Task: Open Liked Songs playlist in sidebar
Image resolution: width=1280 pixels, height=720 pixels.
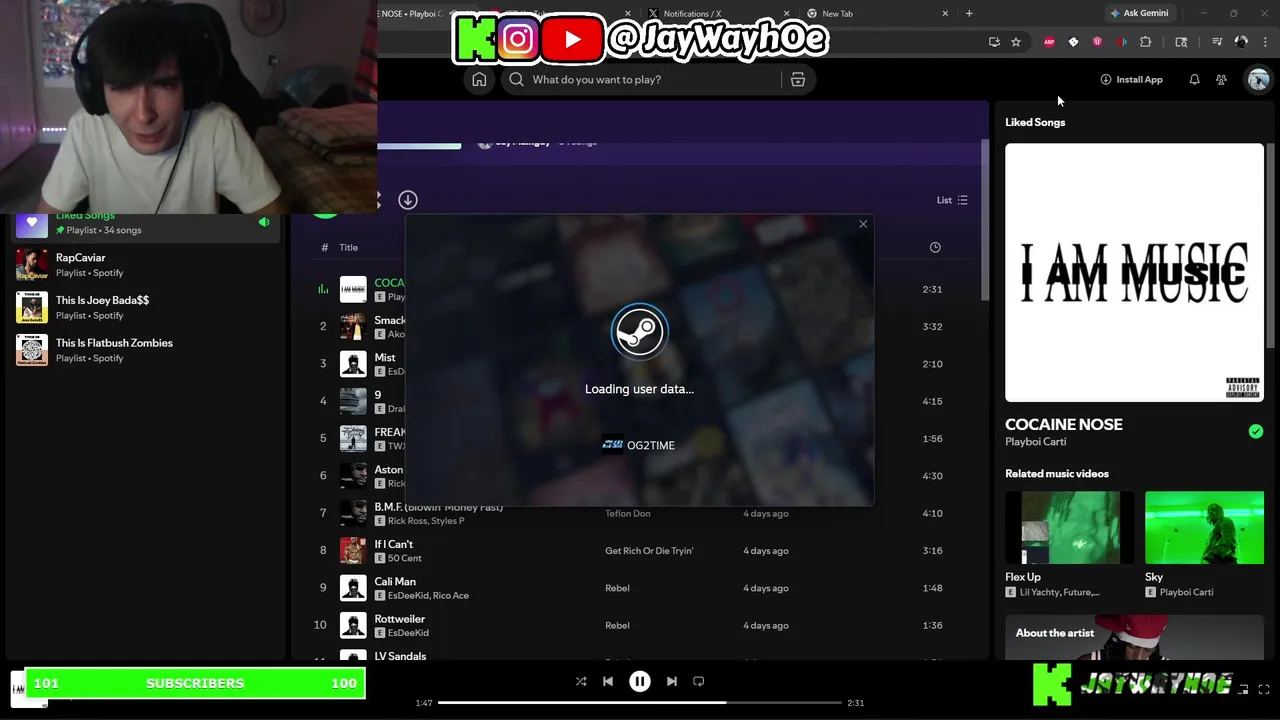Action: (144, 222)
